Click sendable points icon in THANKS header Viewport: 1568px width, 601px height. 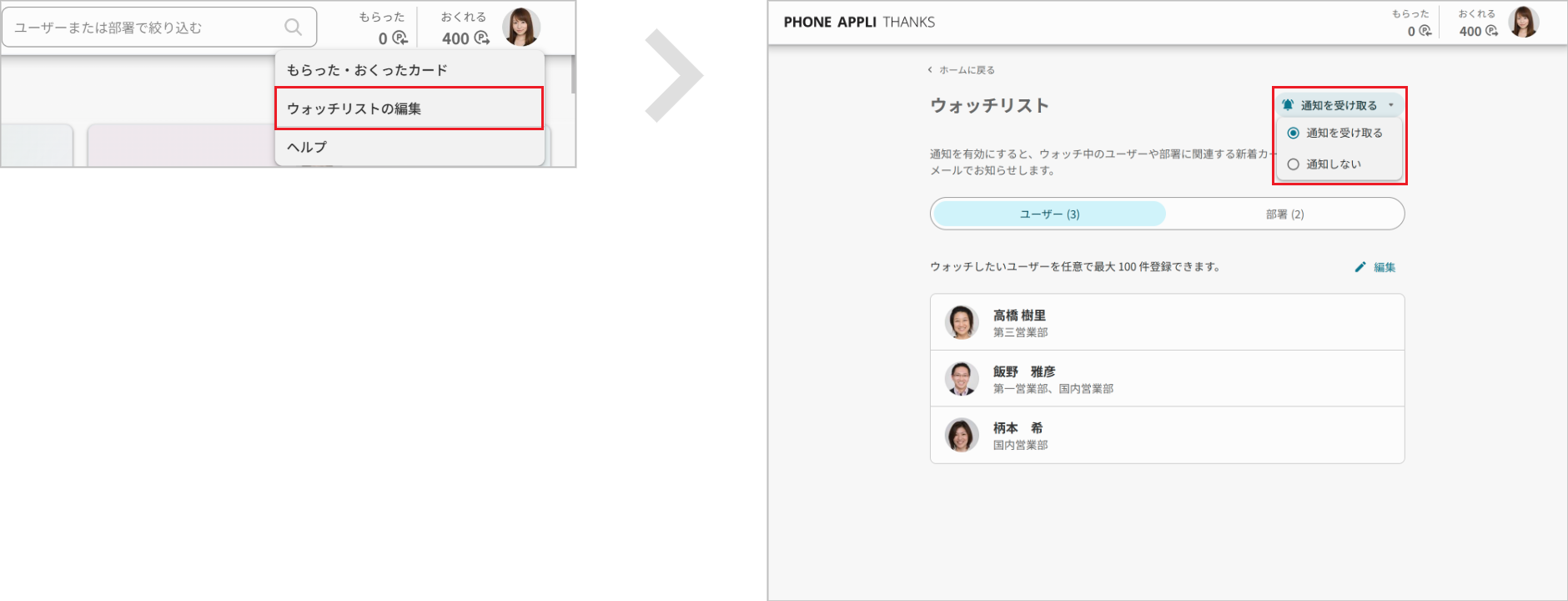pos(1491,31)
